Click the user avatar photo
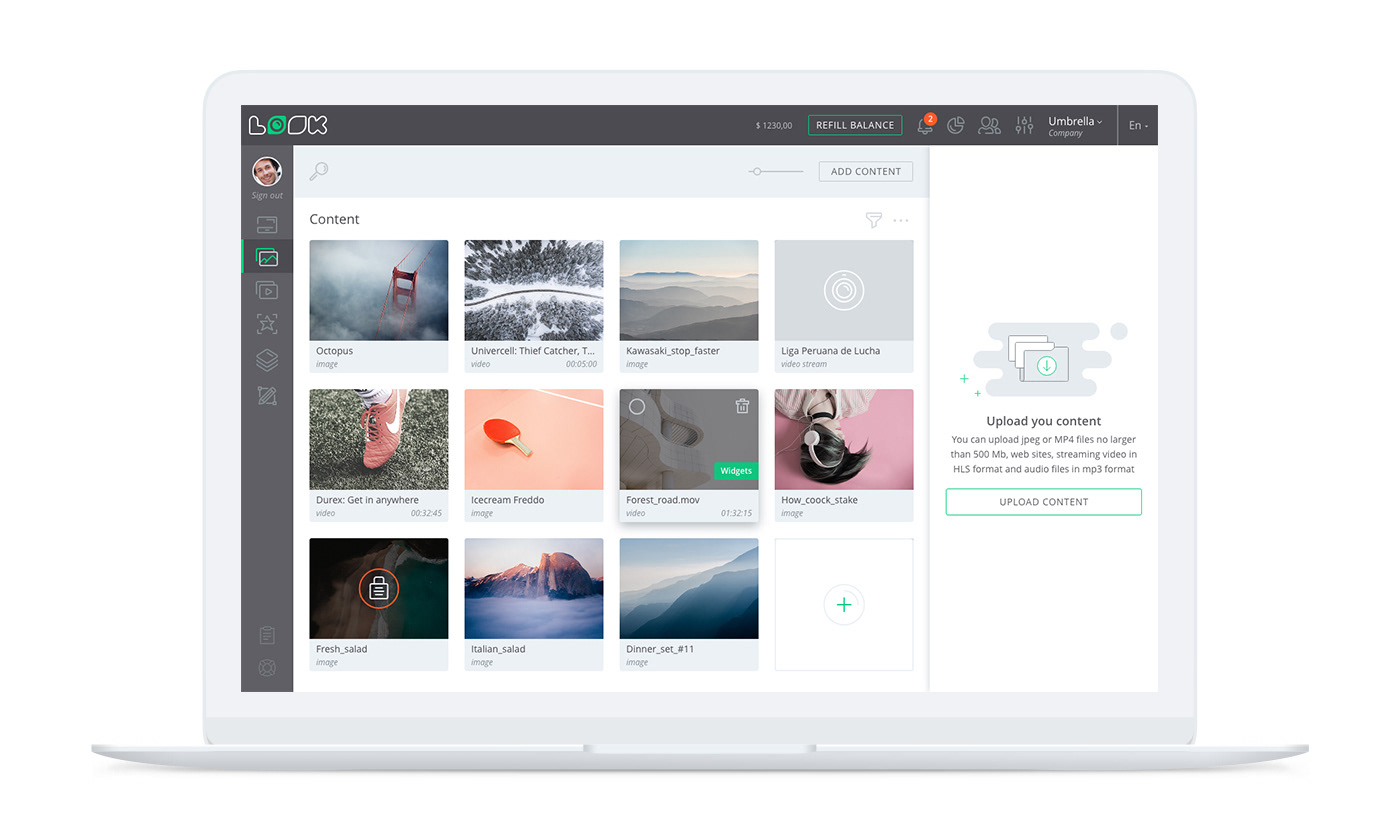Screen dimensions: 1400x828 [267, 172]
